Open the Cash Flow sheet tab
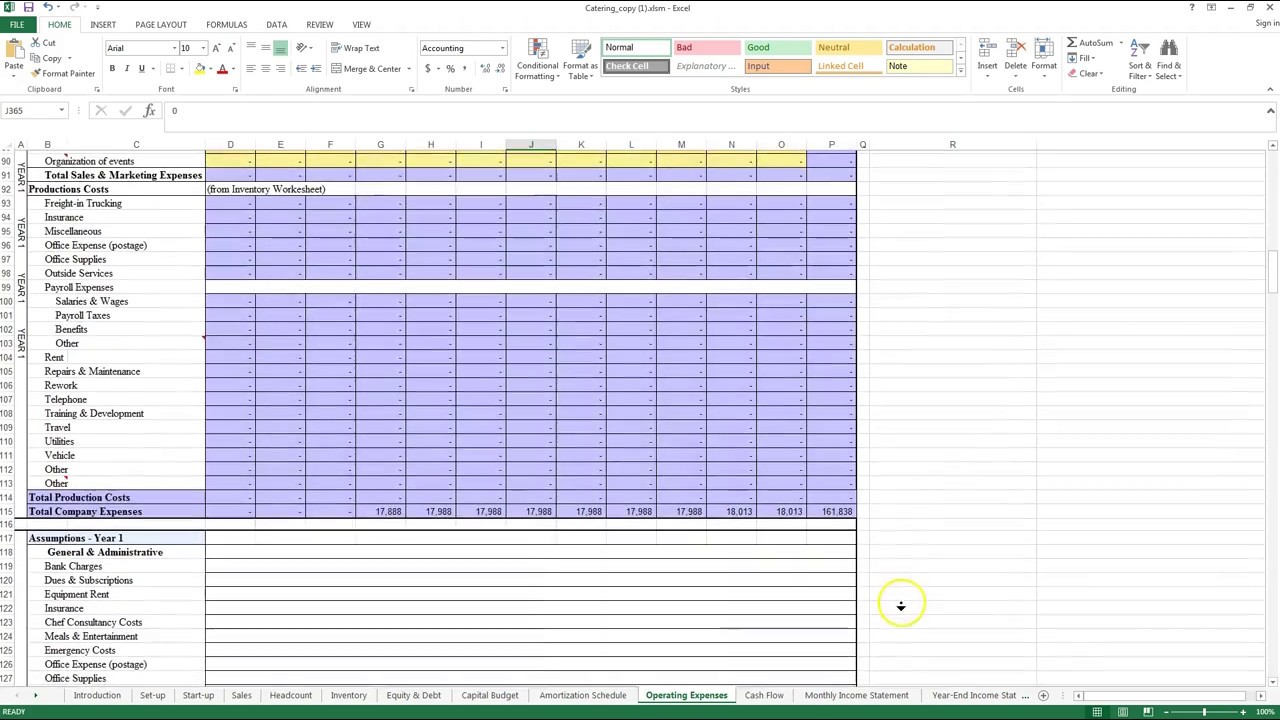 pos(764,695)
